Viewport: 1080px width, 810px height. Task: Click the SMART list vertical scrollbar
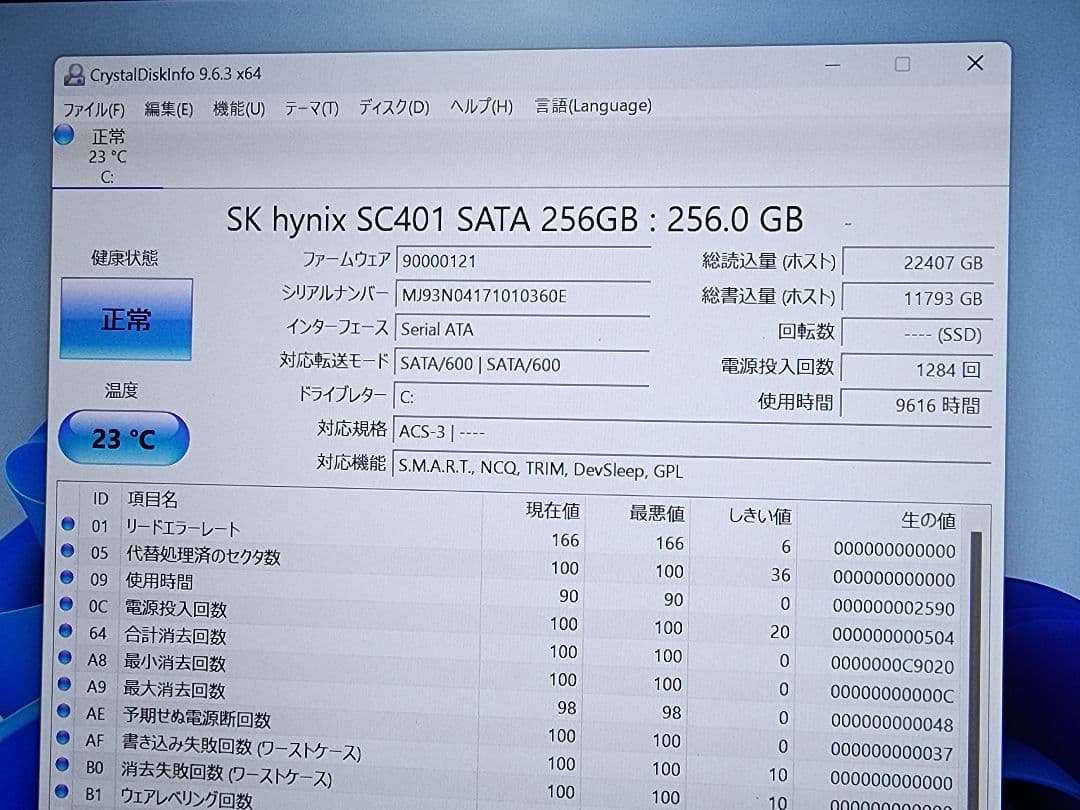click(x=975, y=668)
